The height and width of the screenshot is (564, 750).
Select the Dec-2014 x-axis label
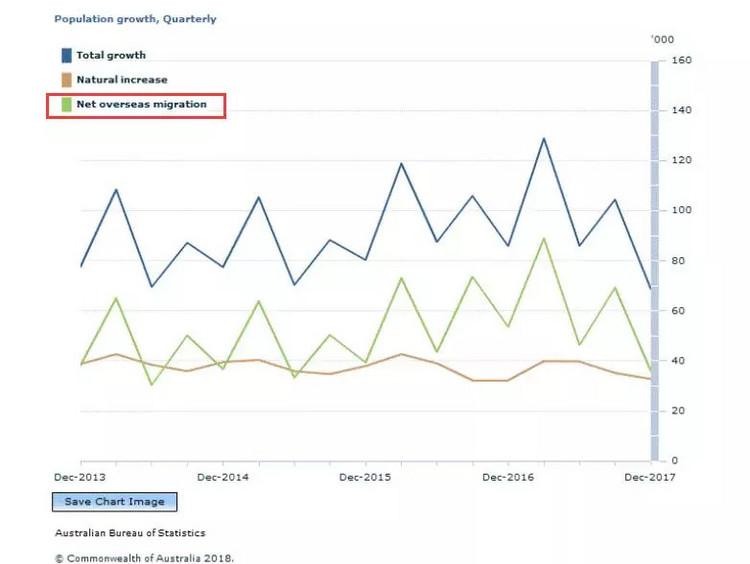222,477
